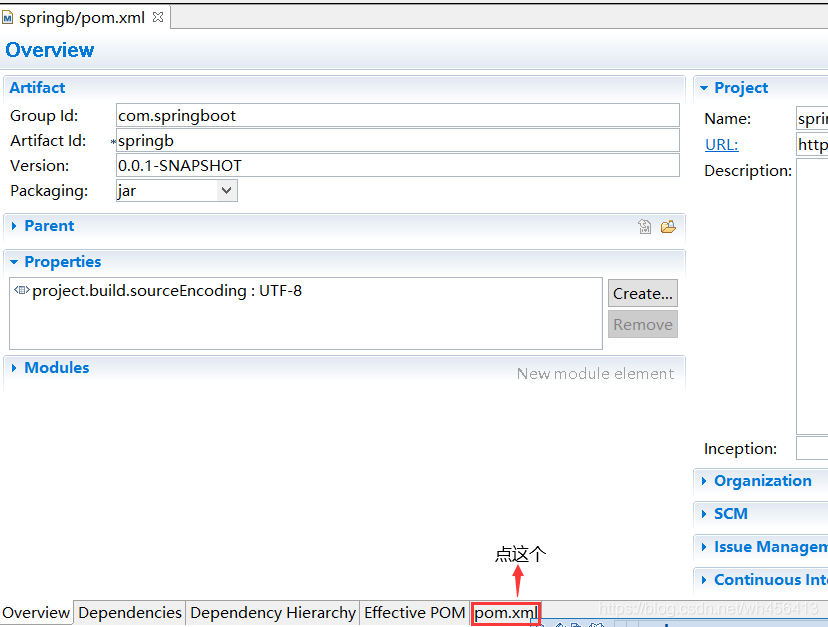The image size is (828, 627).
Task: Click the Create... button
Action: 643,293
